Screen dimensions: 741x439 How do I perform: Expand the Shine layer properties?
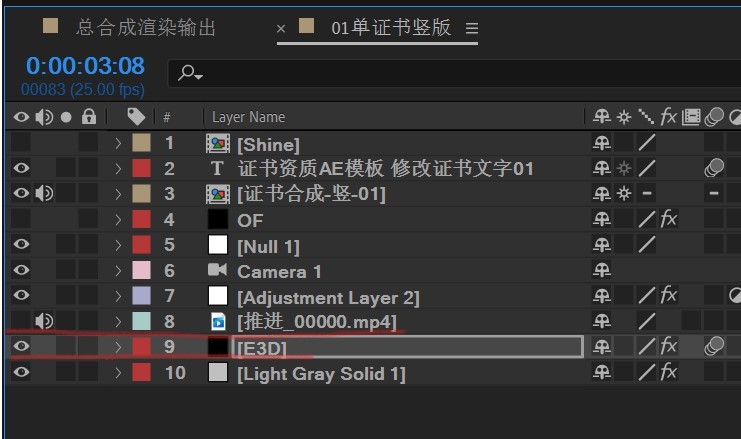point(118,143)
